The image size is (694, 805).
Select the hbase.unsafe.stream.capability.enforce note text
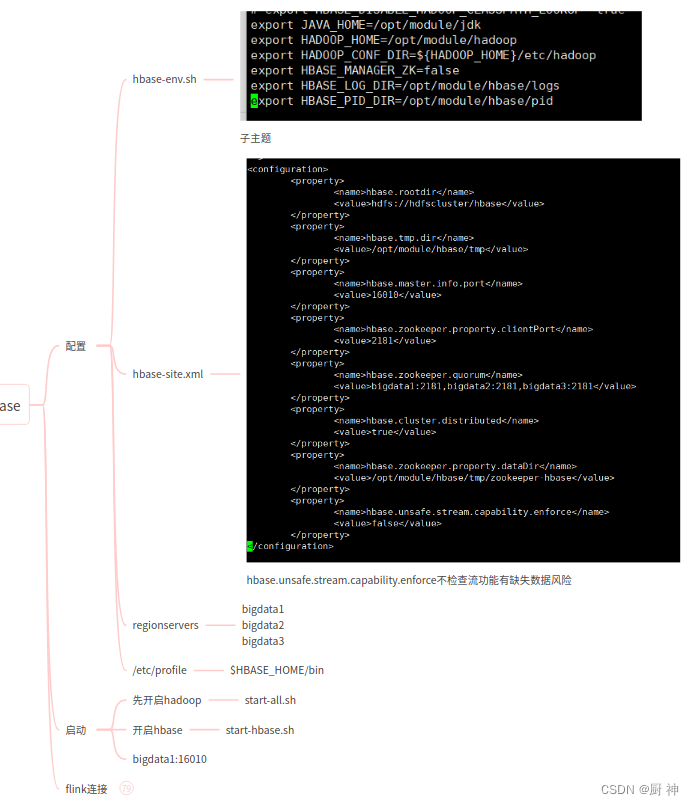[x=409, y=580]
